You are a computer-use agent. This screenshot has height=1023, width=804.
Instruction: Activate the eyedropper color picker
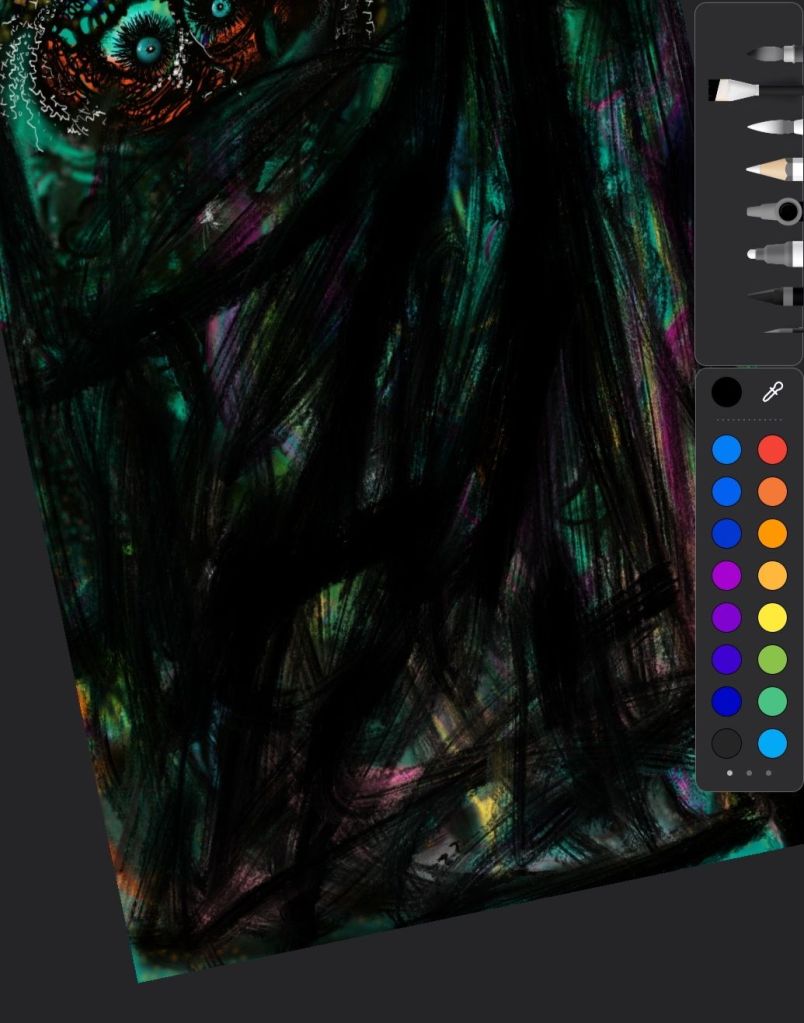click(x=772, y=392)
